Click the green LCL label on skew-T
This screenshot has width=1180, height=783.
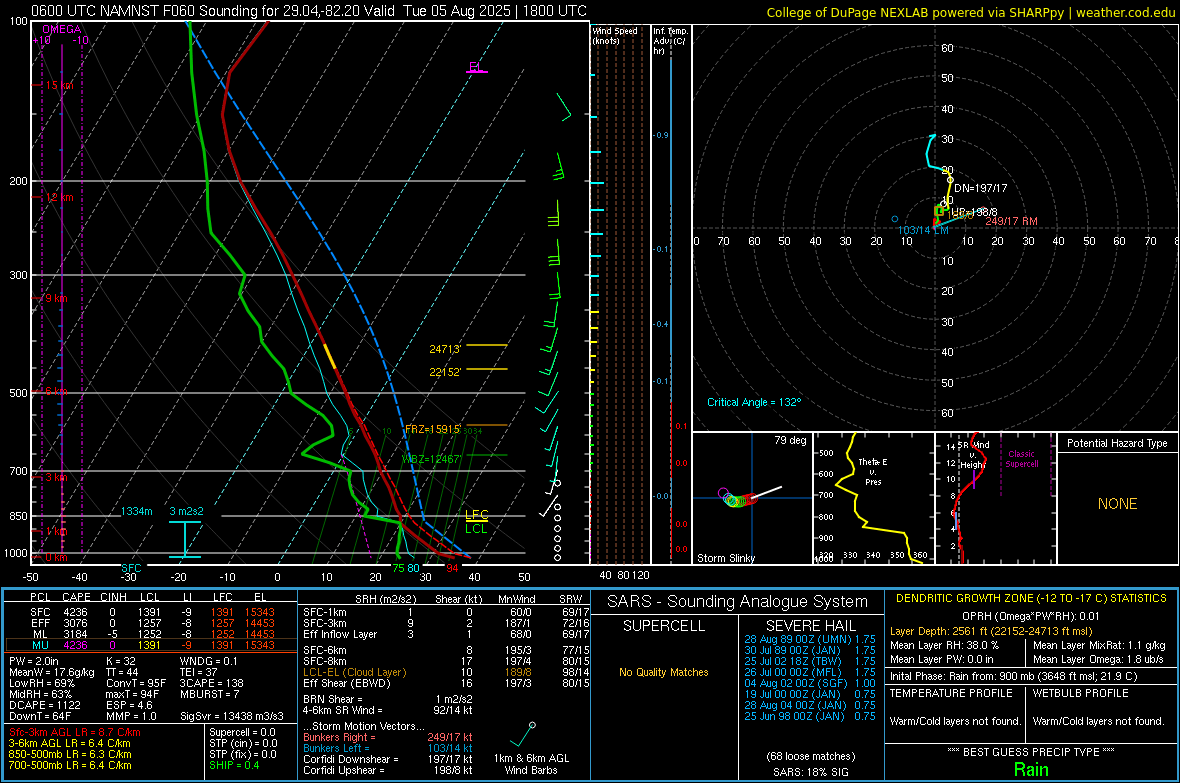point(476,529)
